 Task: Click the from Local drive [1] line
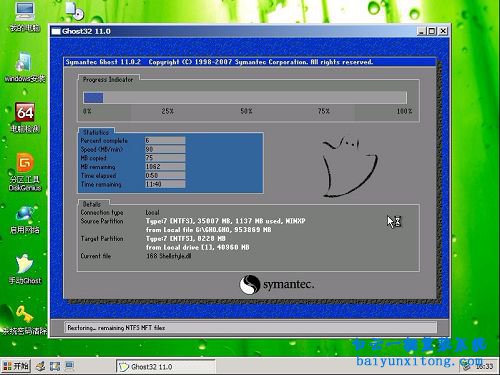click(x=198, y=247)
